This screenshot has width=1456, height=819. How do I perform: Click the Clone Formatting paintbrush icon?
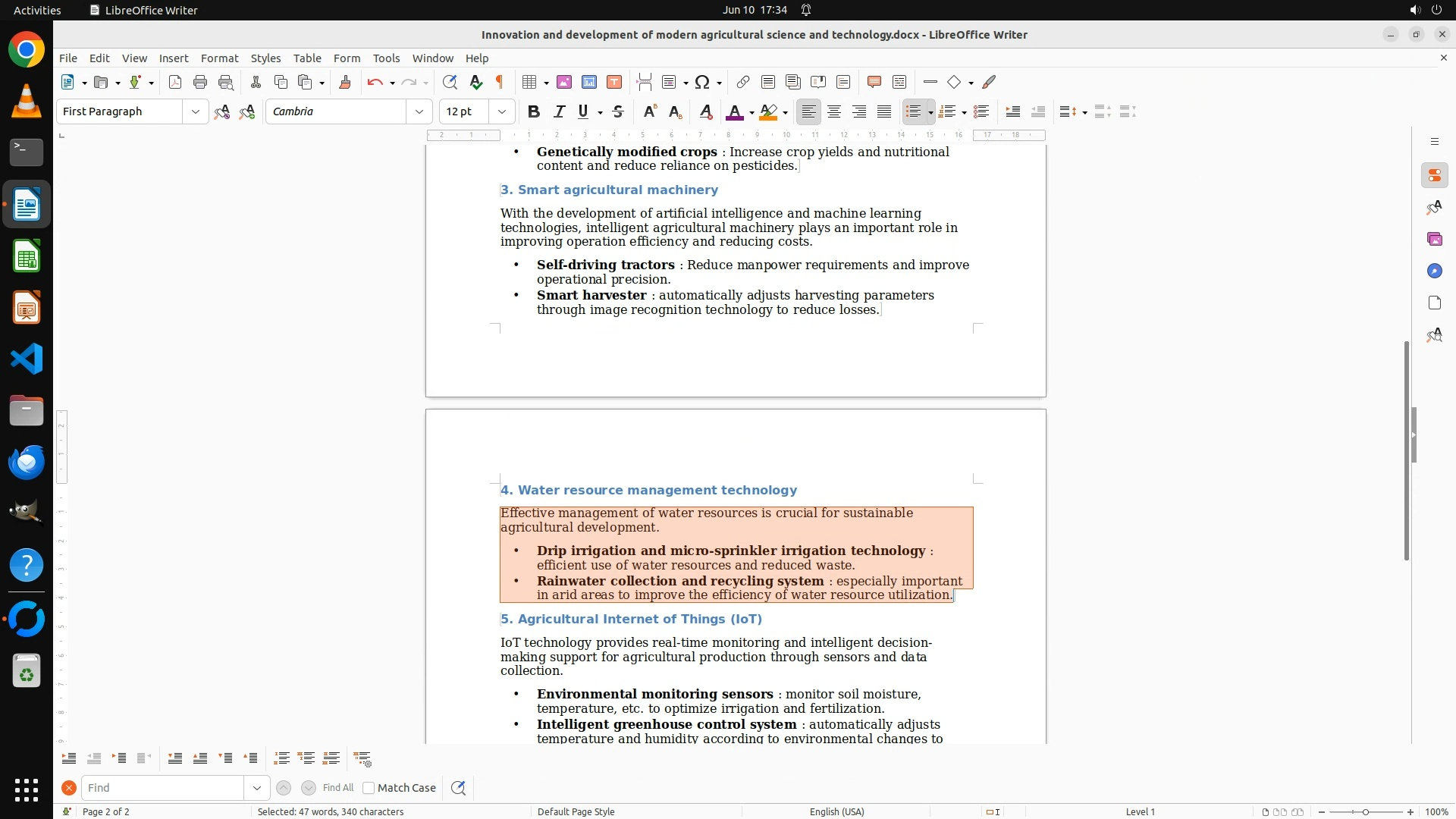click(x=345, y=82)
